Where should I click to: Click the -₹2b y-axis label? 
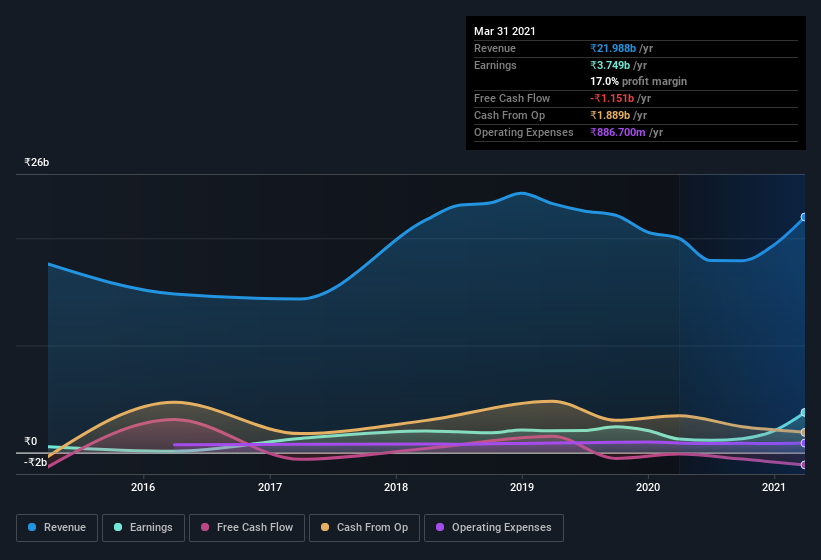click(35, 462)
